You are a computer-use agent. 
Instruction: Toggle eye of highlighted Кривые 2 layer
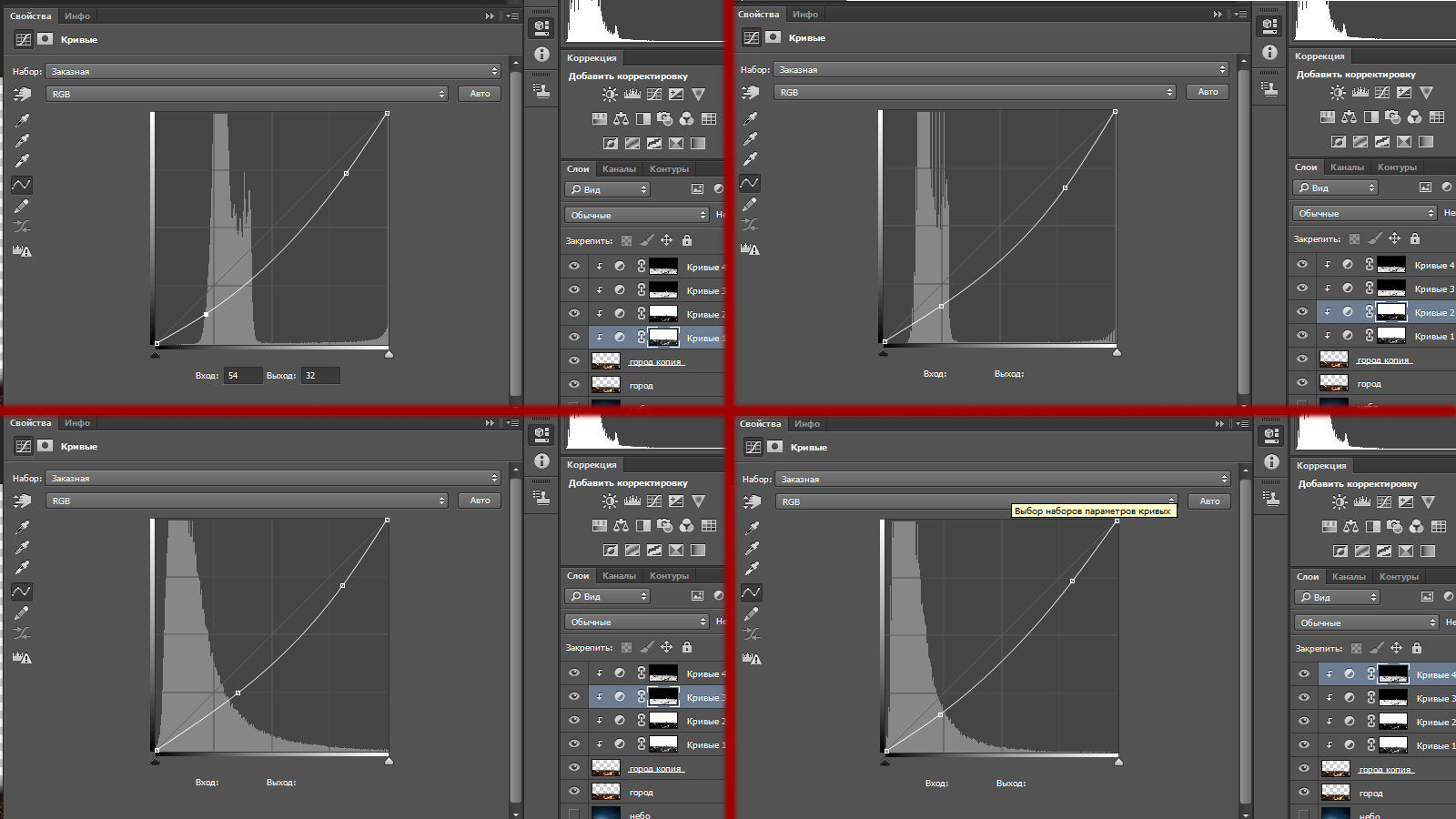(x=1302, y=312)
